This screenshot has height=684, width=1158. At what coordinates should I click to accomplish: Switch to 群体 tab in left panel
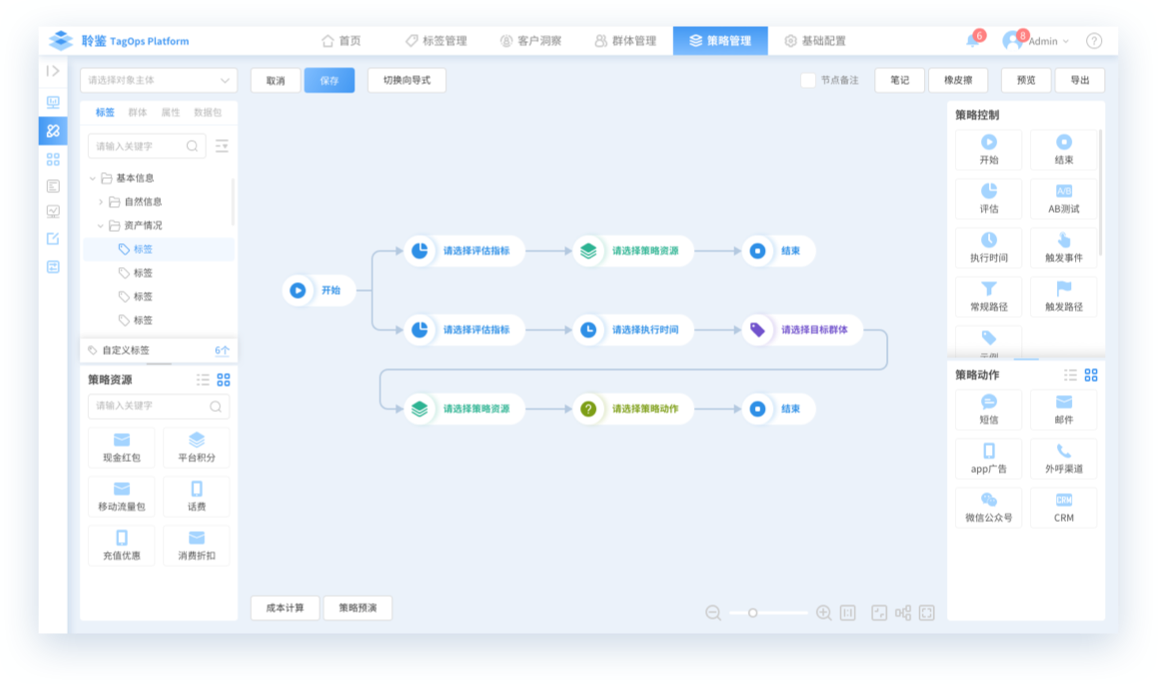(x=137, y=112)
